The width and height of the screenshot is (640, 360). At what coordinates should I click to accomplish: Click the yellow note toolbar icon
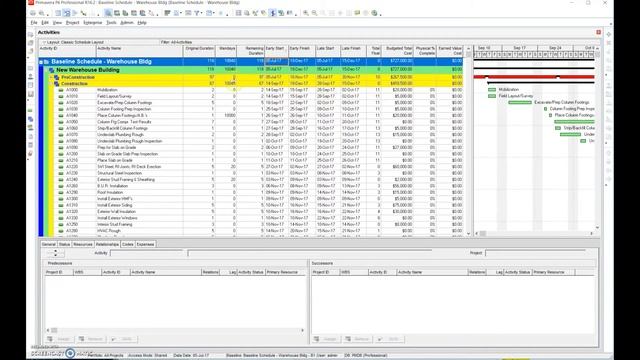[357, 13]
